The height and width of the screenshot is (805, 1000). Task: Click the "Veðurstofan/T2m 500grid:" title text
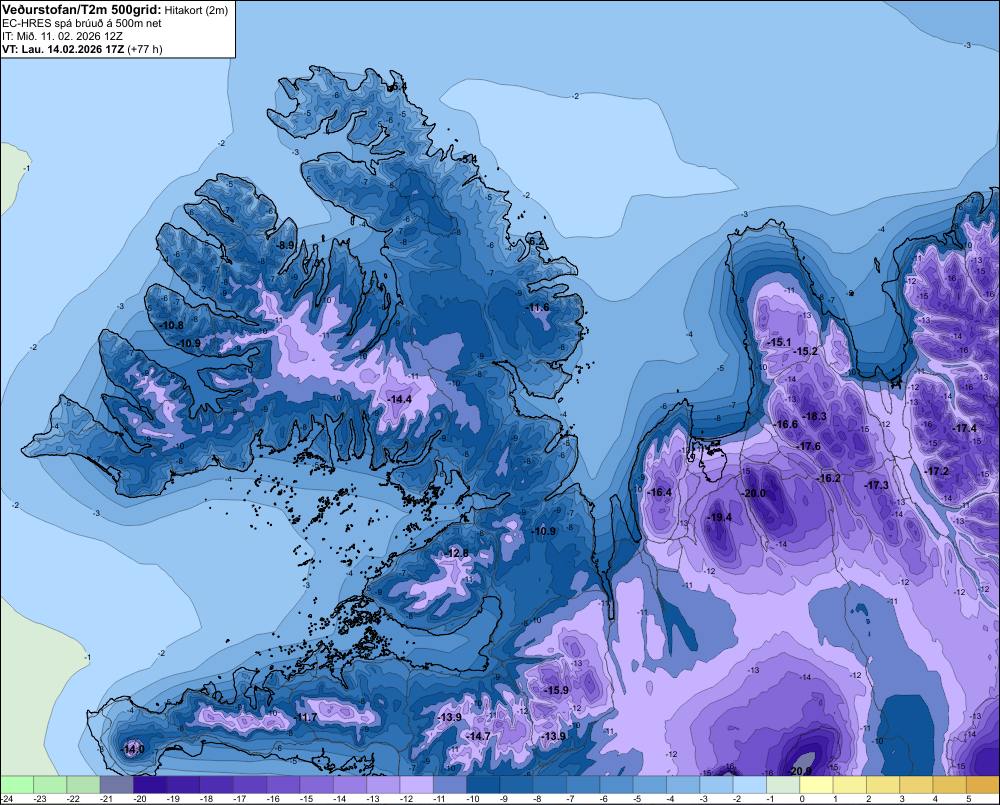[82, 10]
